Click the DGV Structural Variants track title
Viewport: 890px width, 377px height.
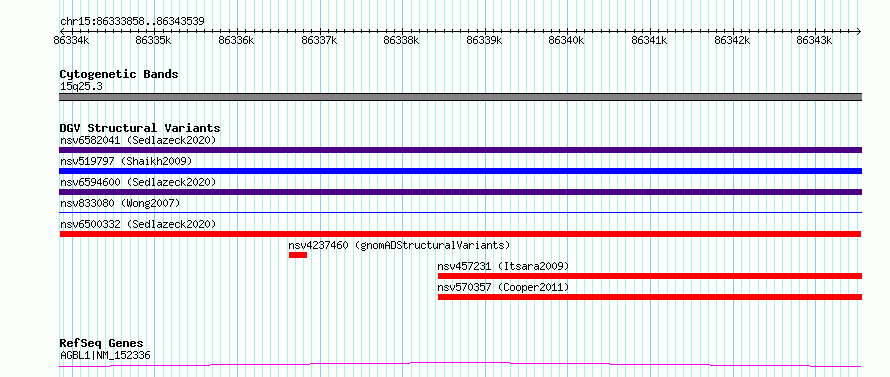[140, 128]
